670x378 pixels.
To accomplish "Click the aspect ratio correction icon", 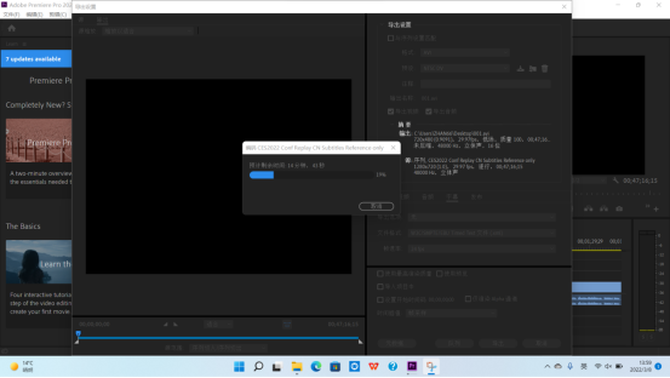I will (x=287, y=324).
